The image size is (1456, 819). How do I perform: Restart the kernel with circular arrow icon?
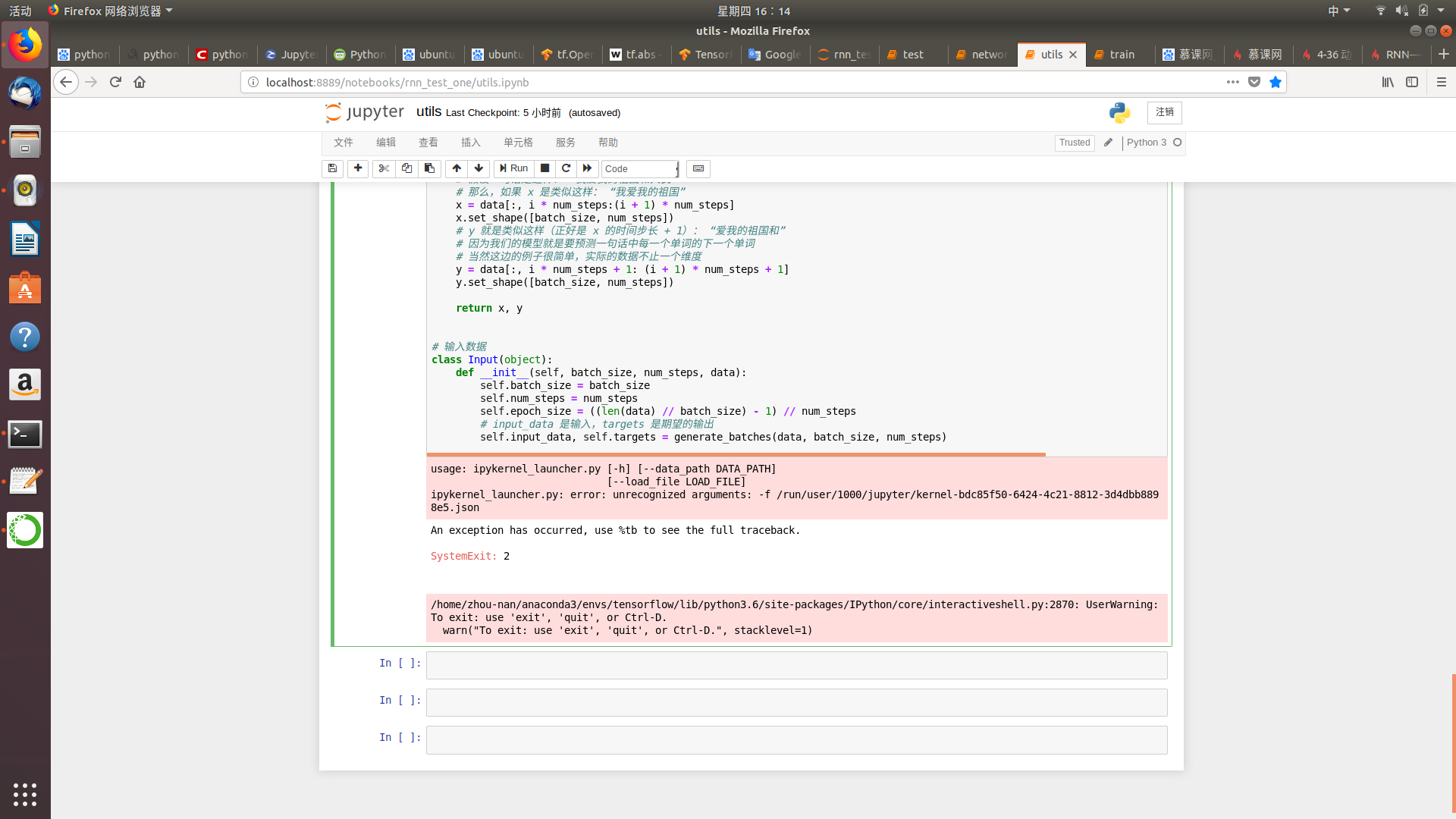[x=566, y=168]
